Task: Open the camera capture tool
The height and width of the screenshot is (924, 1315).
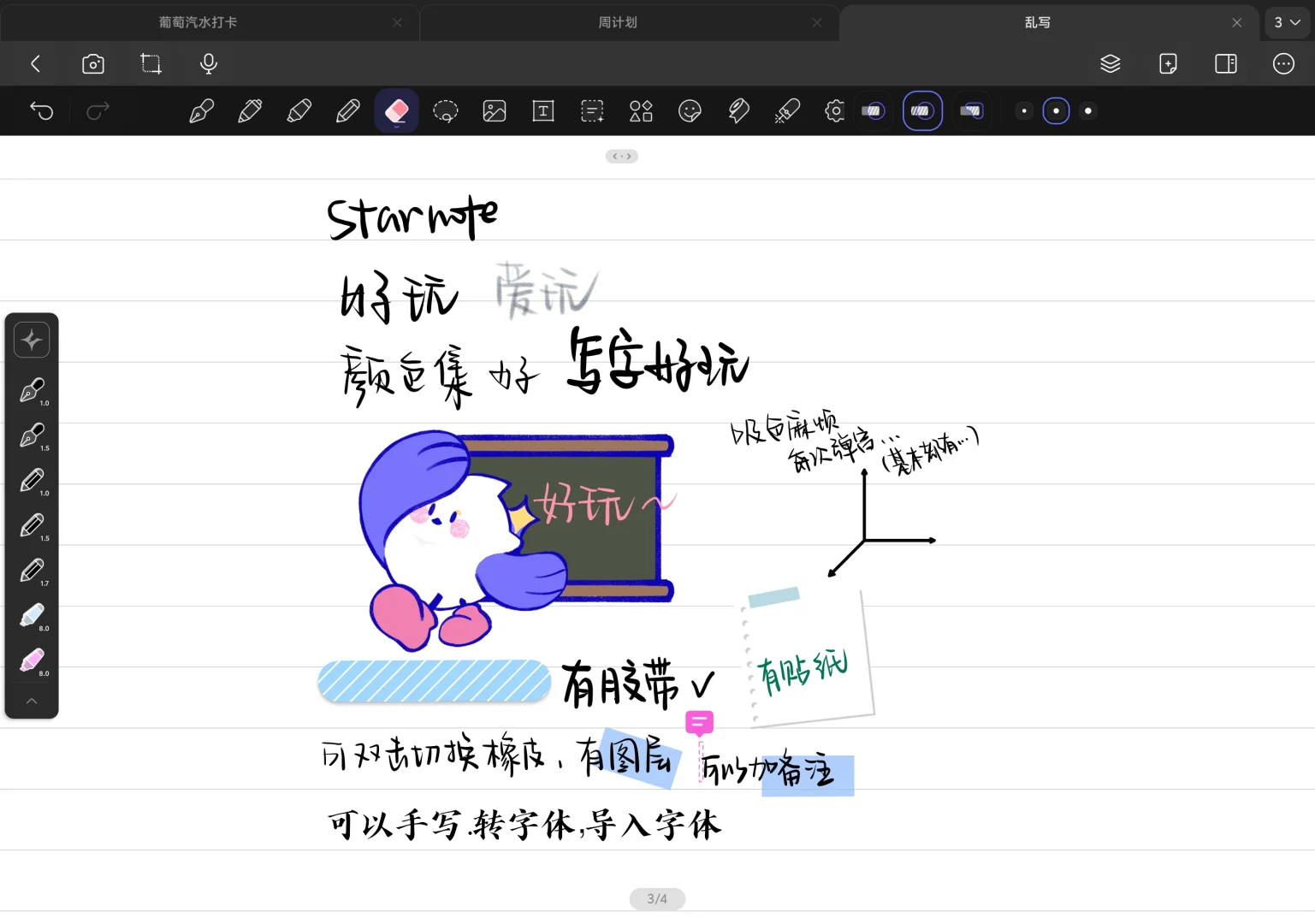Action: (x=93, y=63)
